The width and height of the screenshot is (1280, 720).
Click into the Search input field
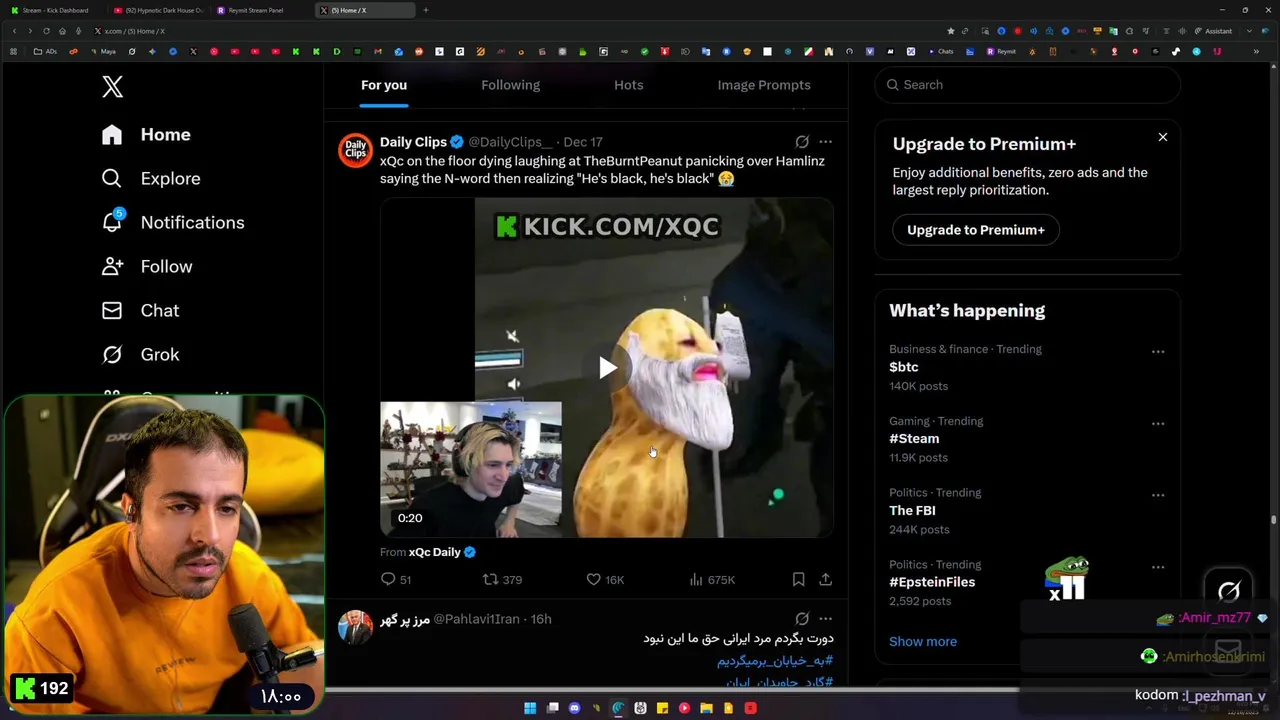(1027, 85)
